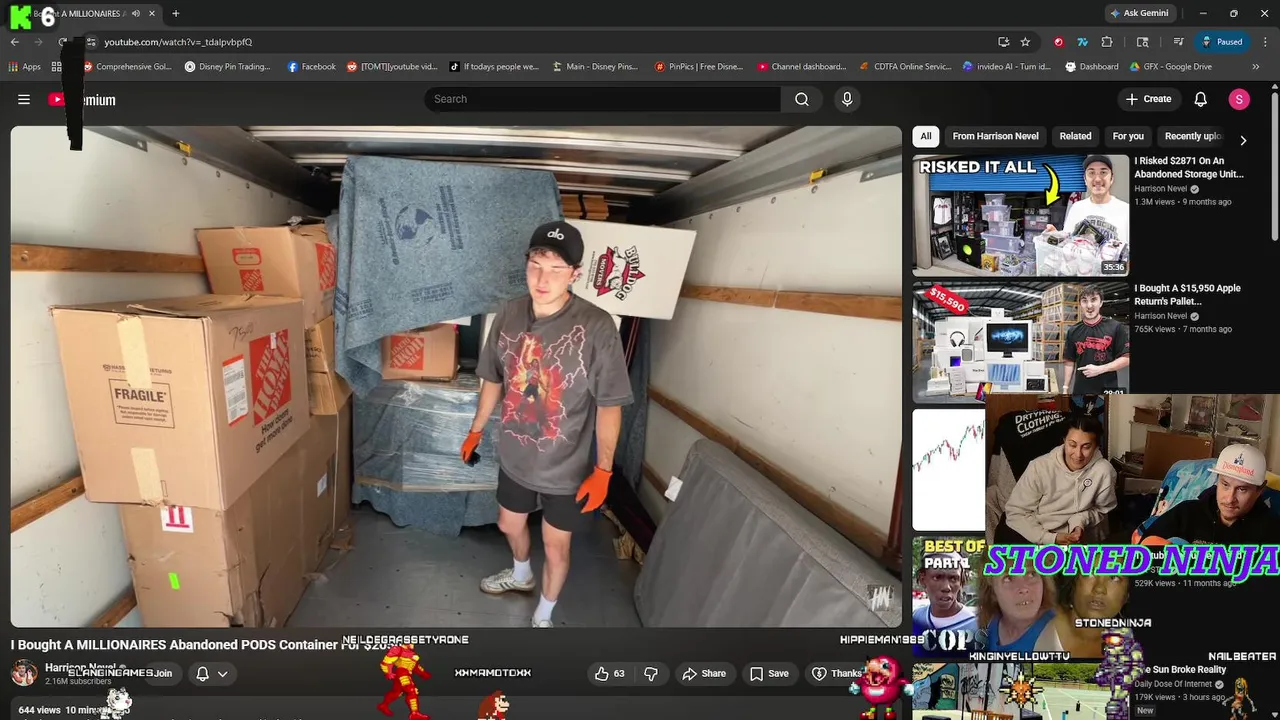The image size is (1280, 720).
Task: Bookmark this page with the star icon
Action: (1025, 42)
